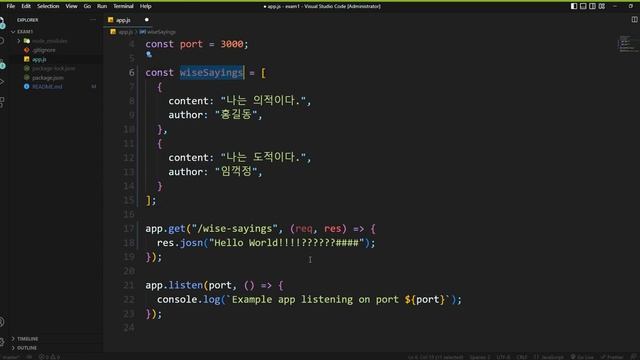Click content string "나는 의적이다."
640x360 pixels.
pos(262,100)
